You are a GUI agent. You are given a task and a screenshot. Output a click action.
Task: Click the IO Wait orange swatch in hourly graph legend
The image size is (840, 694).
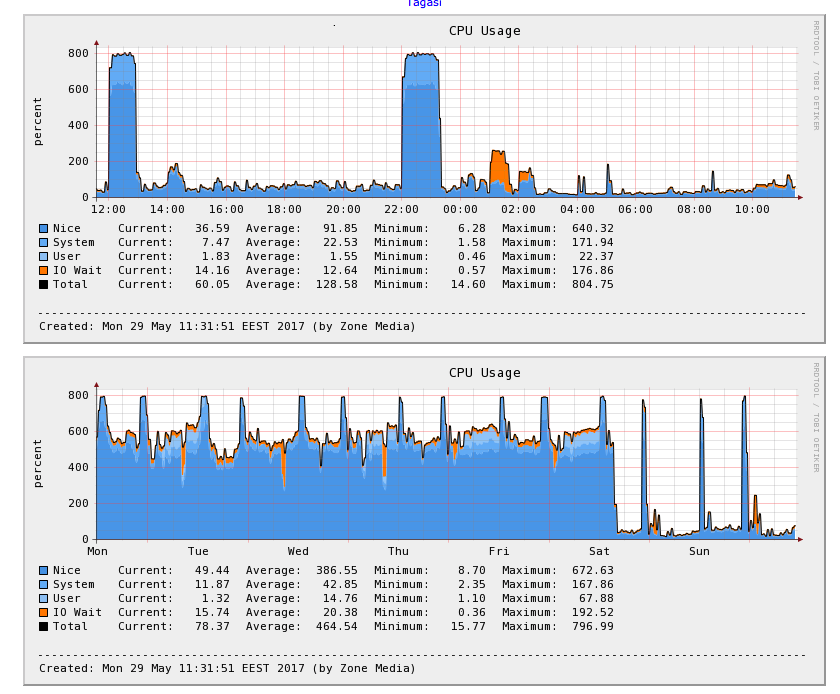(x=43, y=271)
